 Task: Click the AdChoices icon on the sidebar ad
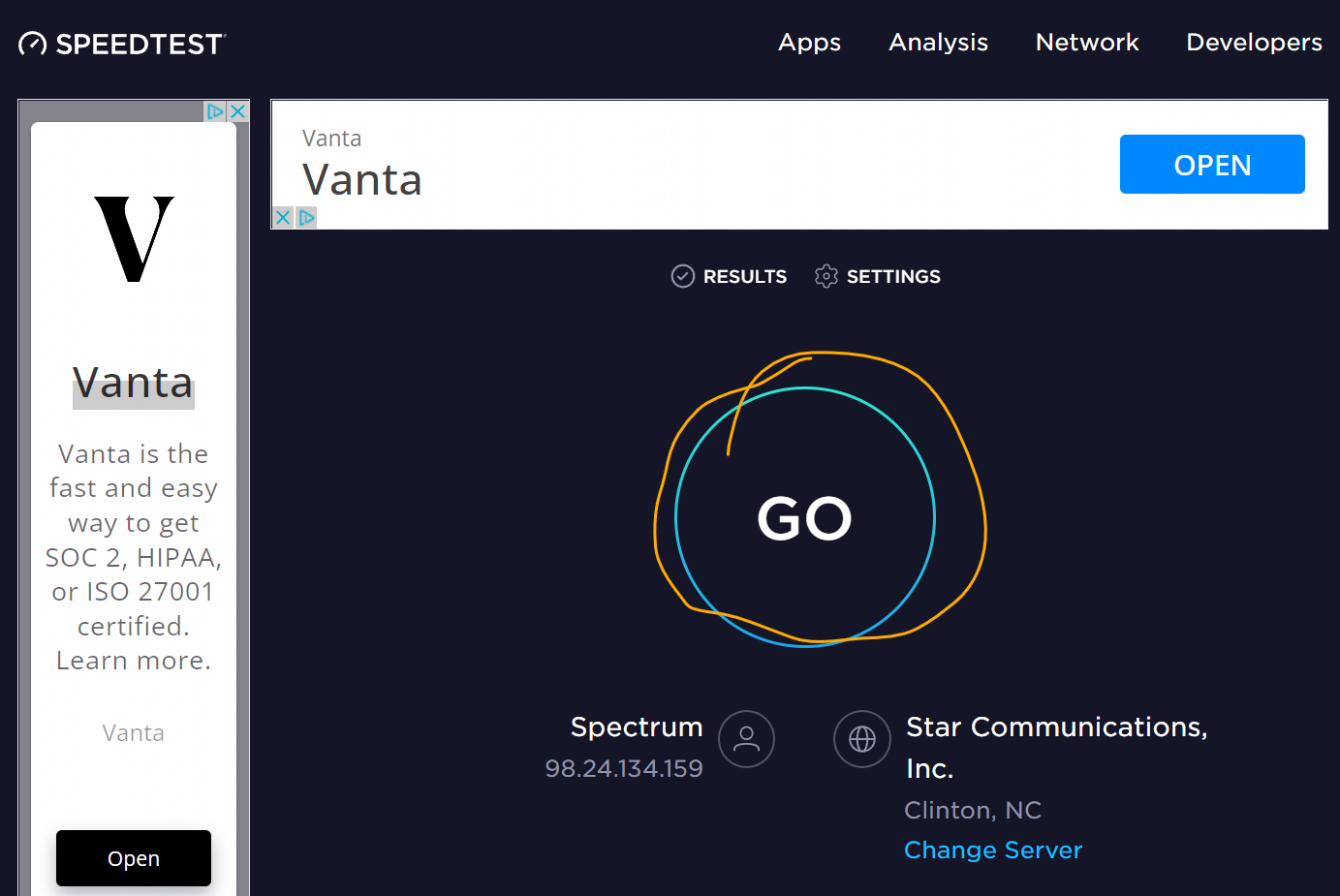214,110
